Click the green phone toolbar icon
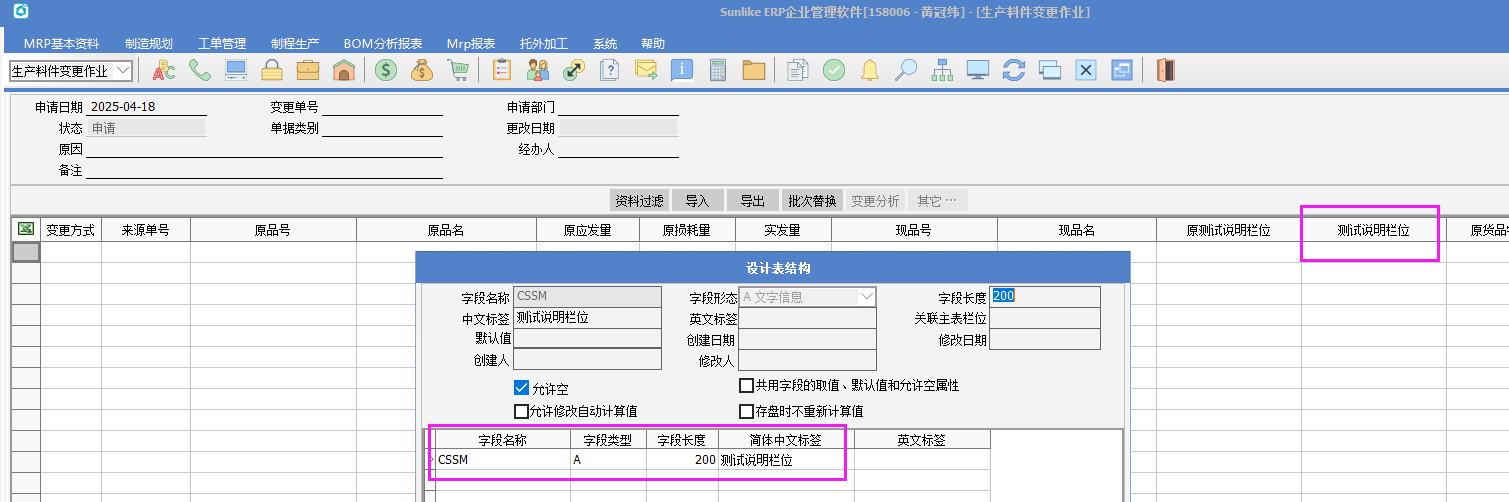This screenshot has width=1509, height=502. pos(199,70)
